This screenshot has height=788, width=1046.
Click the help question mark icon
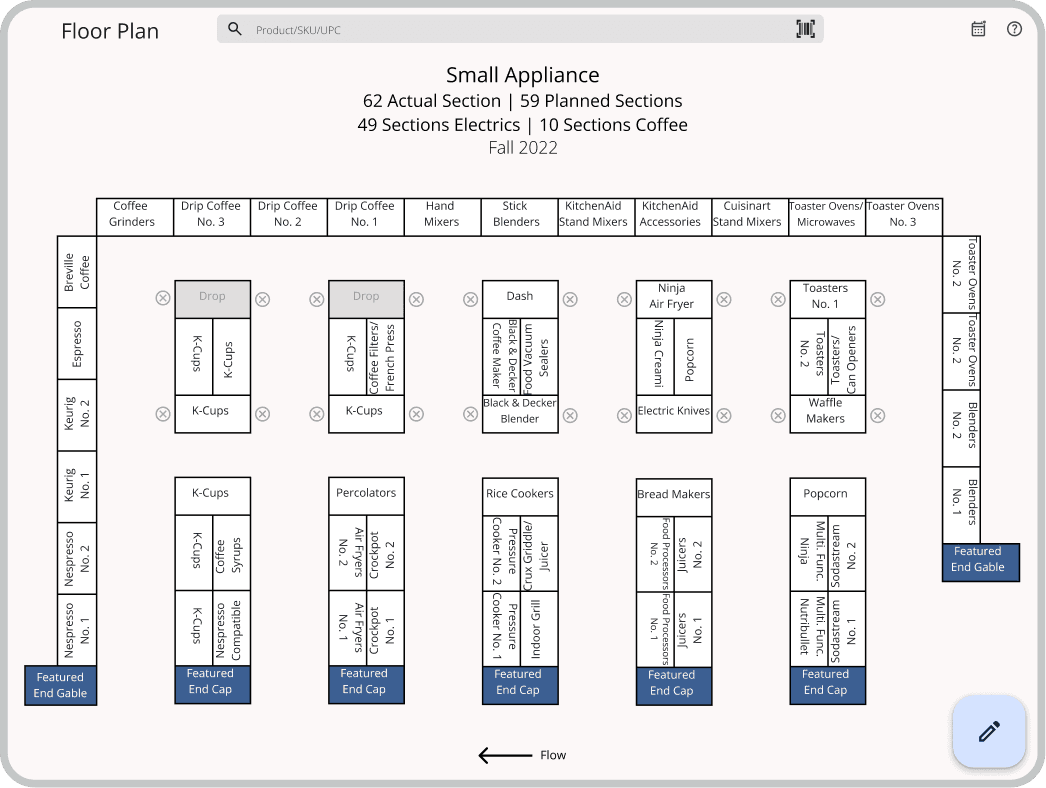[x=1014, y=29]
